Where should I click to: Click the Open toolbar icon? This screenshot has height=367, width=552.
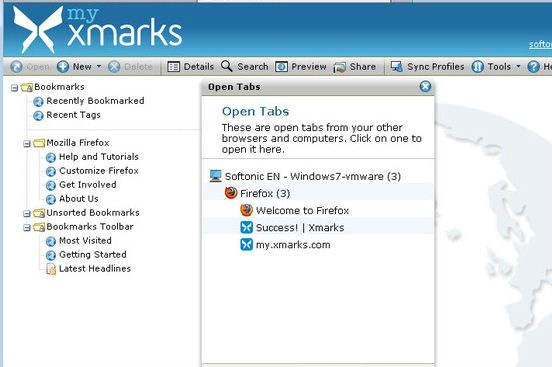(16, 67)
